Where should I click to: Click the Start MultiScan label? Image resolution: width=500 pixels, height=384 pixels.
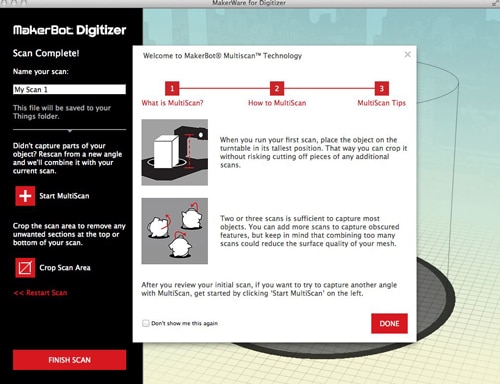(x=64, y=196)
